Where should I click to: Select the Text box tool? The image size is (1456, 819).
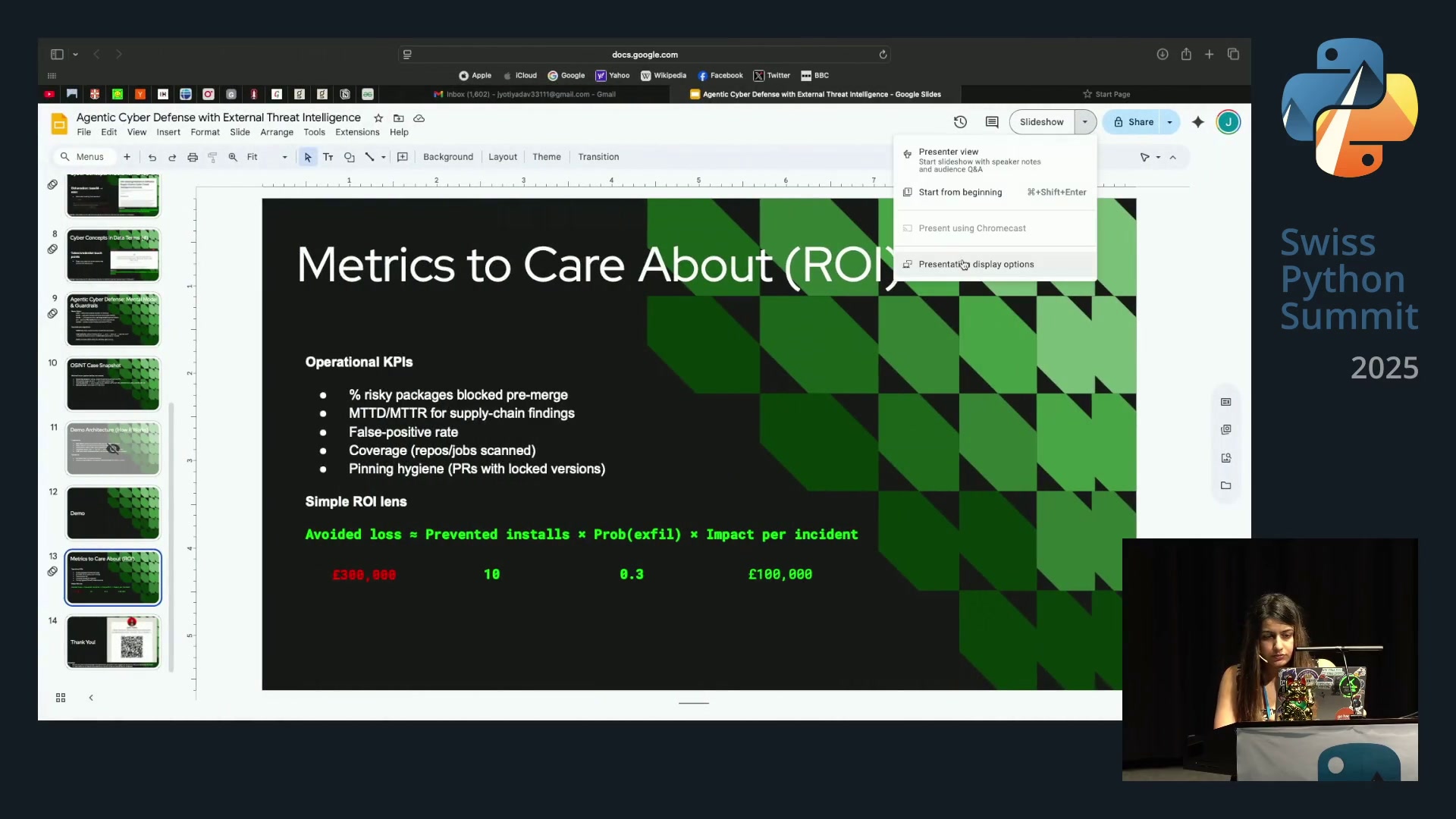coord(328,157)
